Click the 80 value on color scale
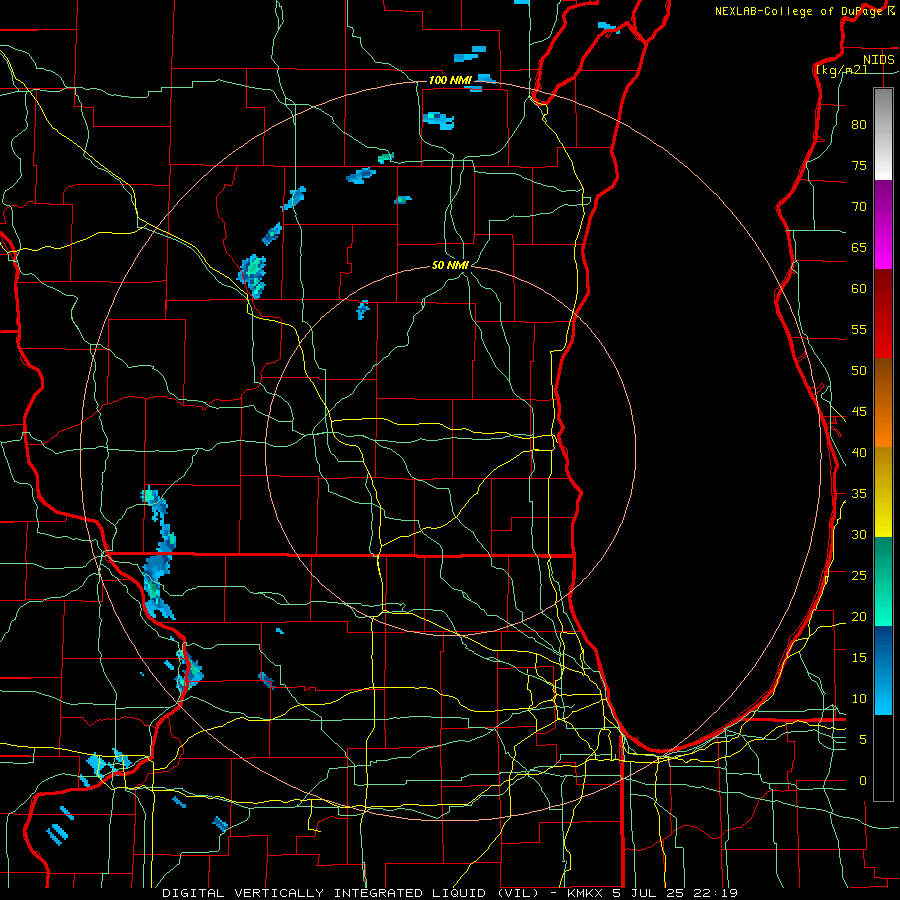The image size is (900, 900). coord(859,125)
